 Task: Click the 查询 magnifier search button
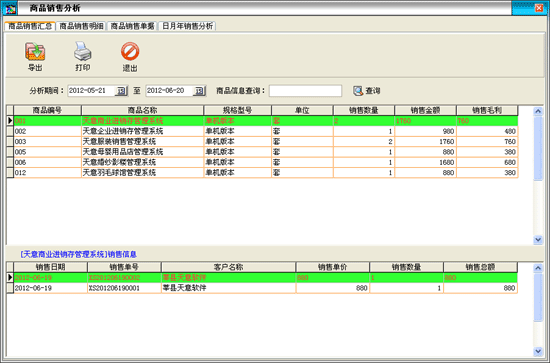click(x=367, y=91)
